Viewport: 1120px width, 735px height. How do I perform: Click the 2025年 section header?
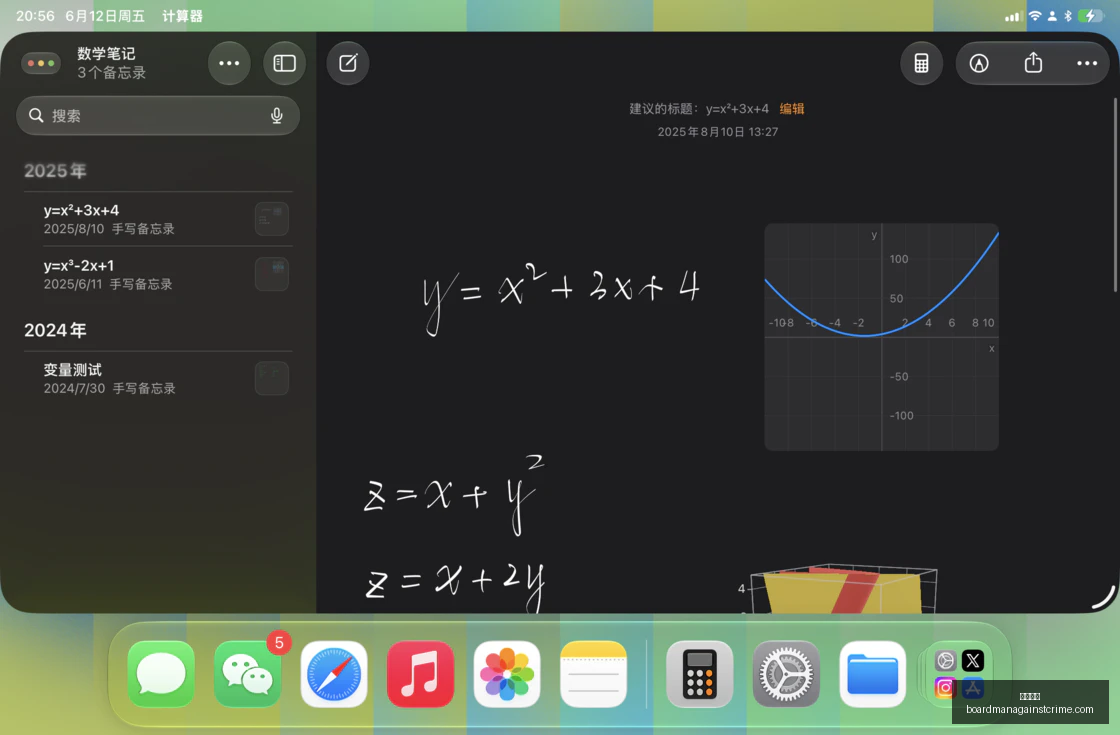point(55,171)
